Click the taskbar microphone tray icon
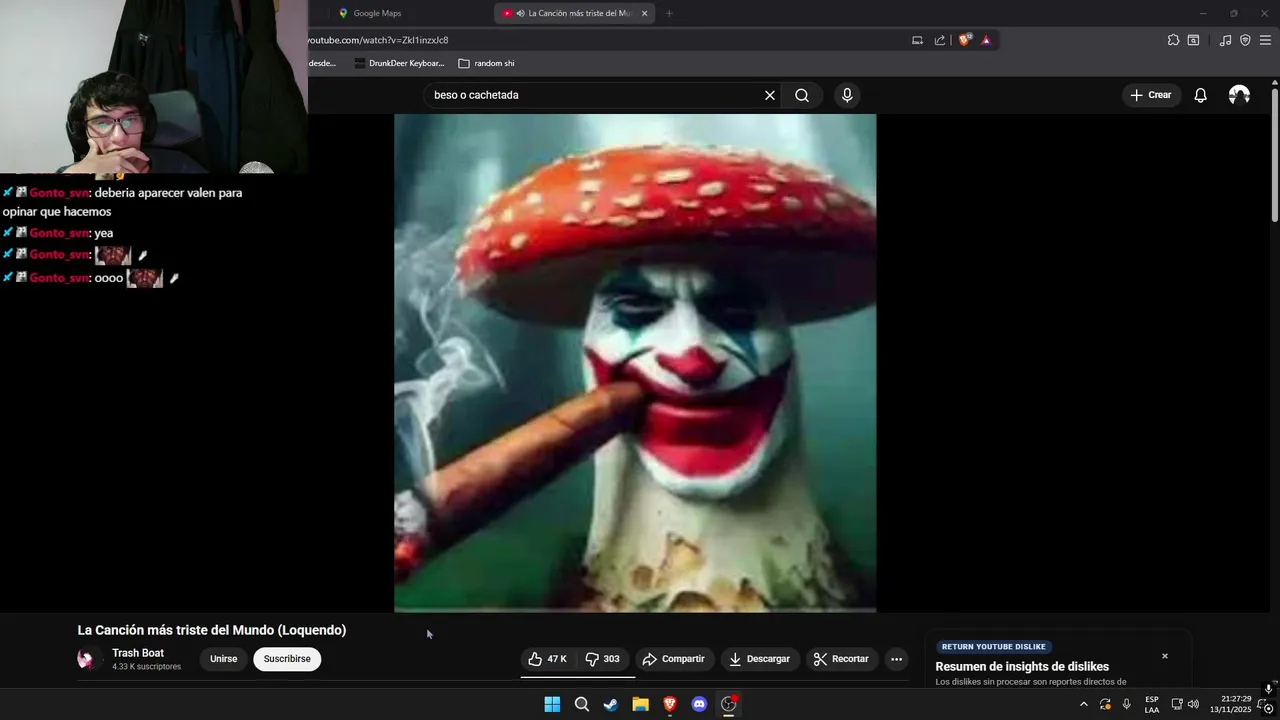 pyautogui.click(x=1127, y=704)
